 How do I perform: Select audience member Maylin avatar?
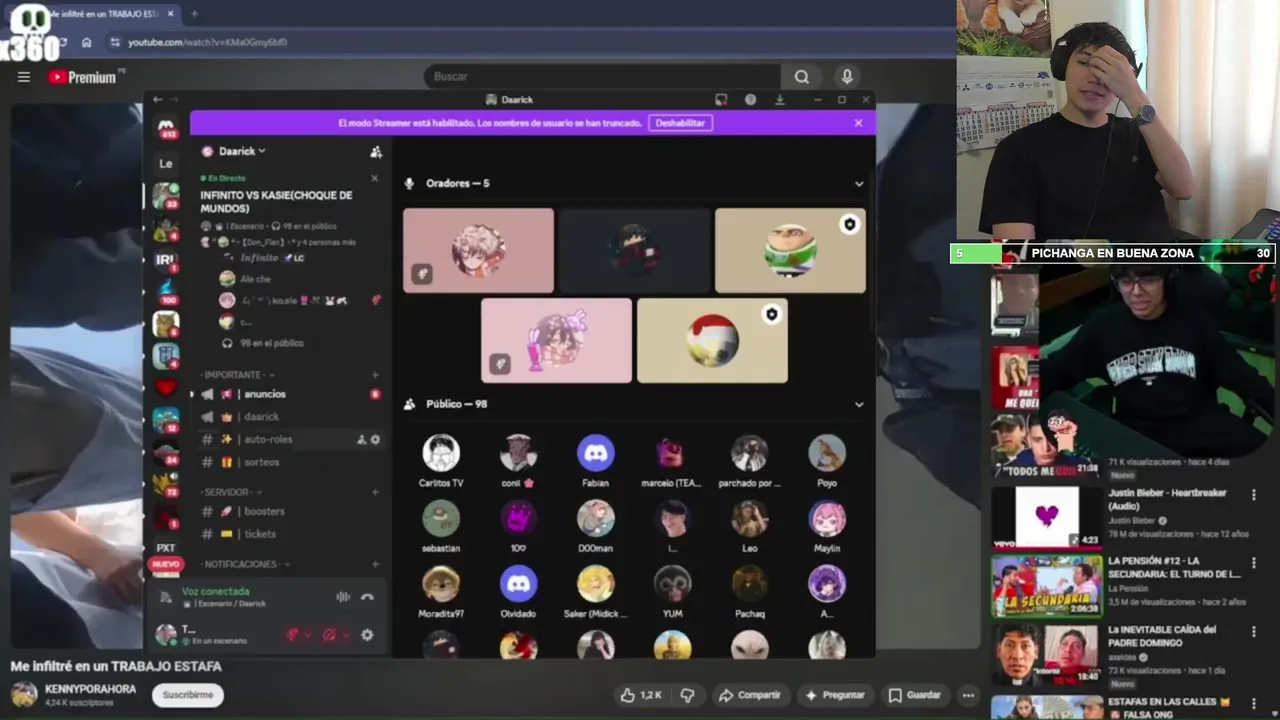827,518
